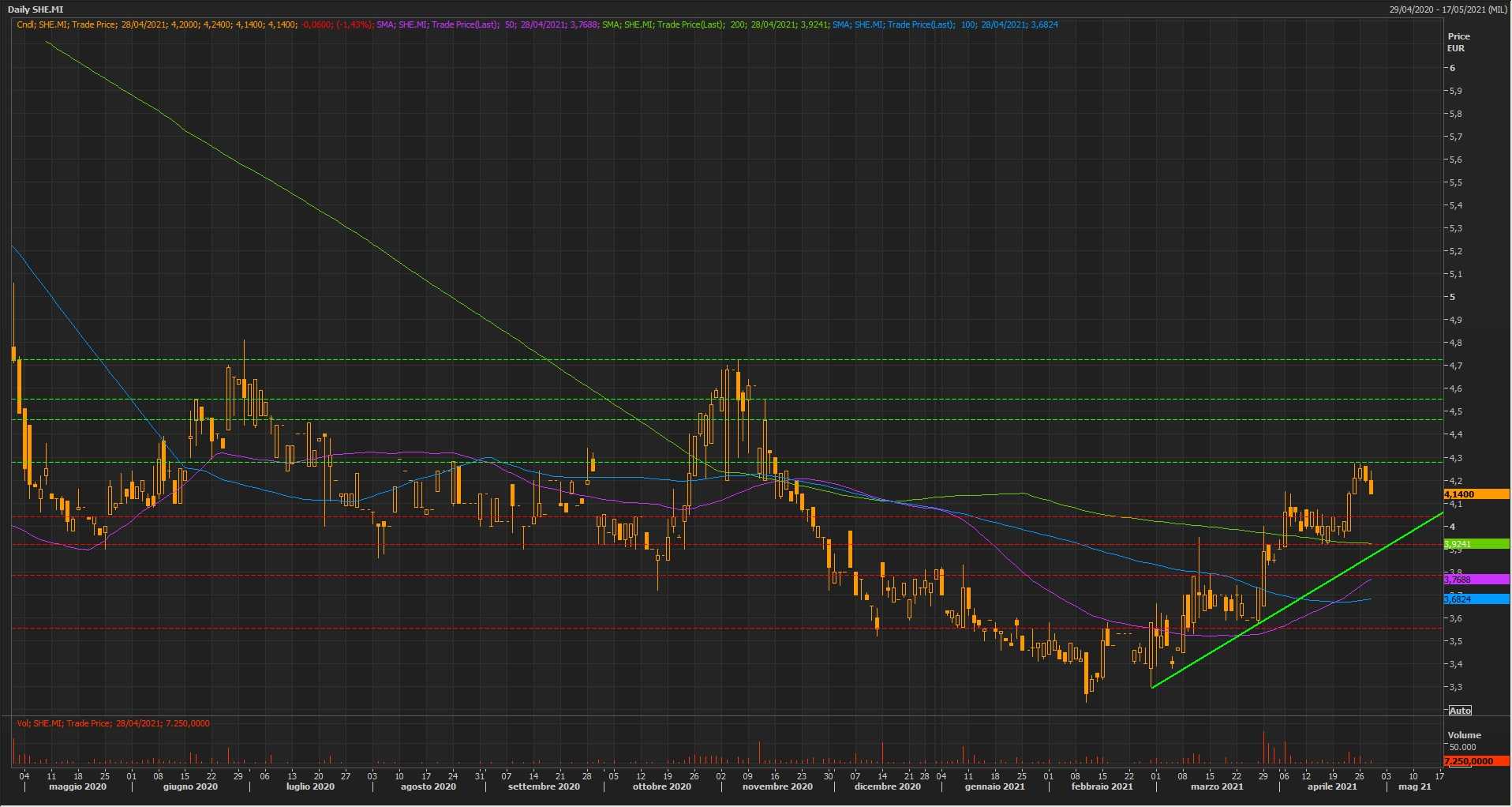Click the Price EUR axis heading
This screenshot has width=1512, height=807.
[1458, 42]
